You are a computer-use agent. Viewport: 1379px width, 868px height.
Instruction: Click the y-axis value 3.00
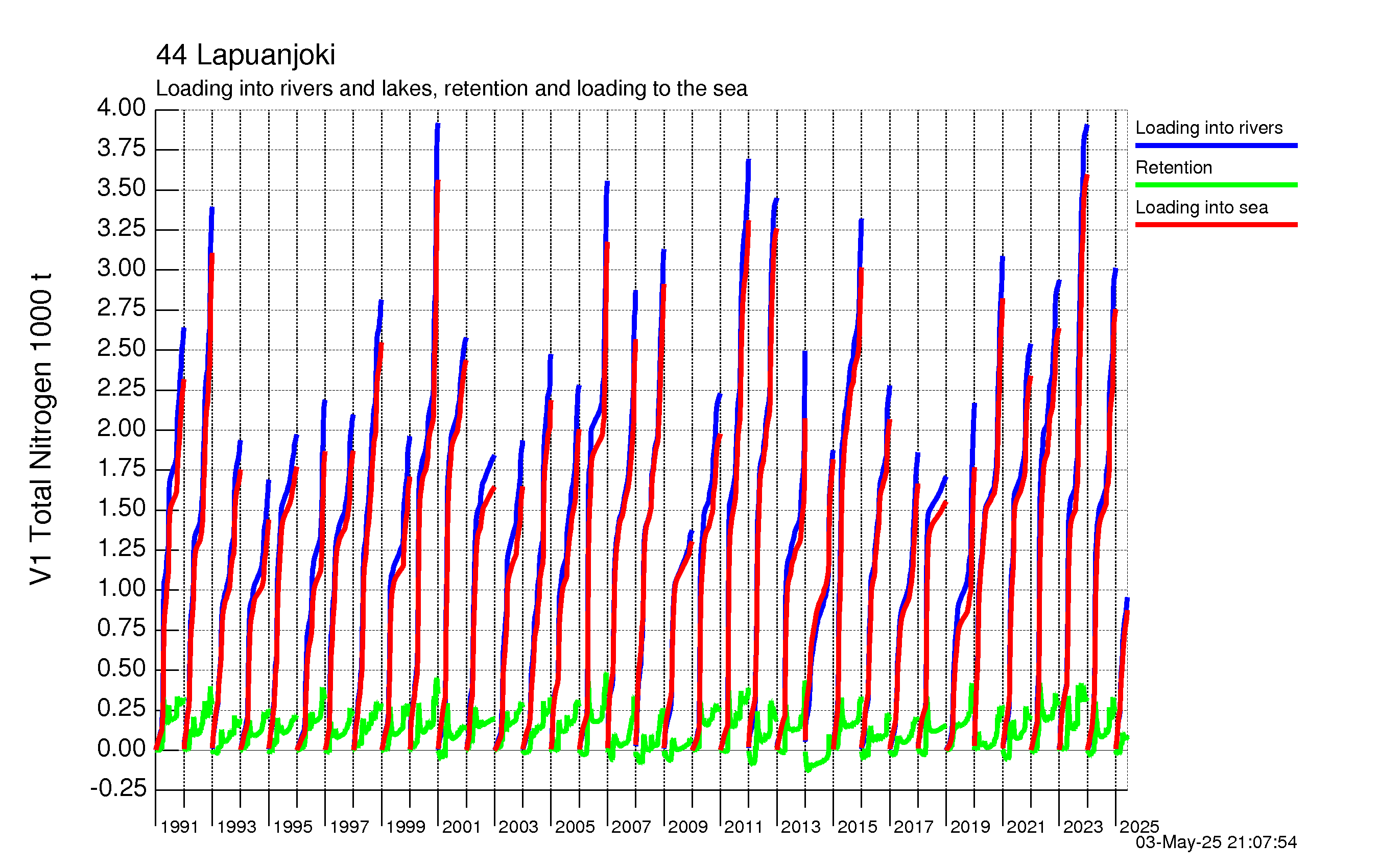(122, 268)
